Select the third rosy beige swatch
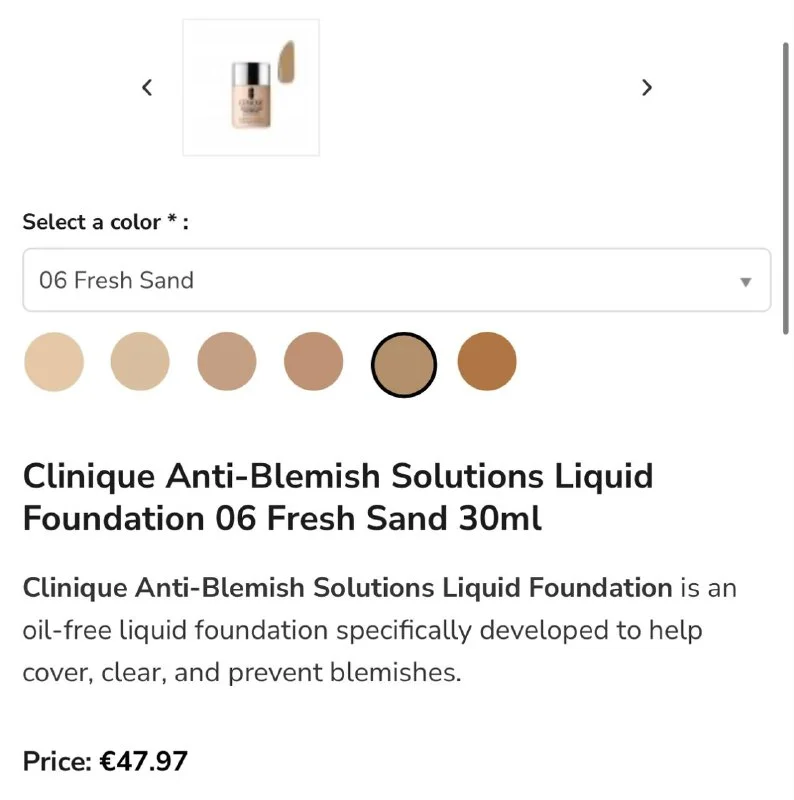This screenshot has width=794, height=800. point(227,361)
